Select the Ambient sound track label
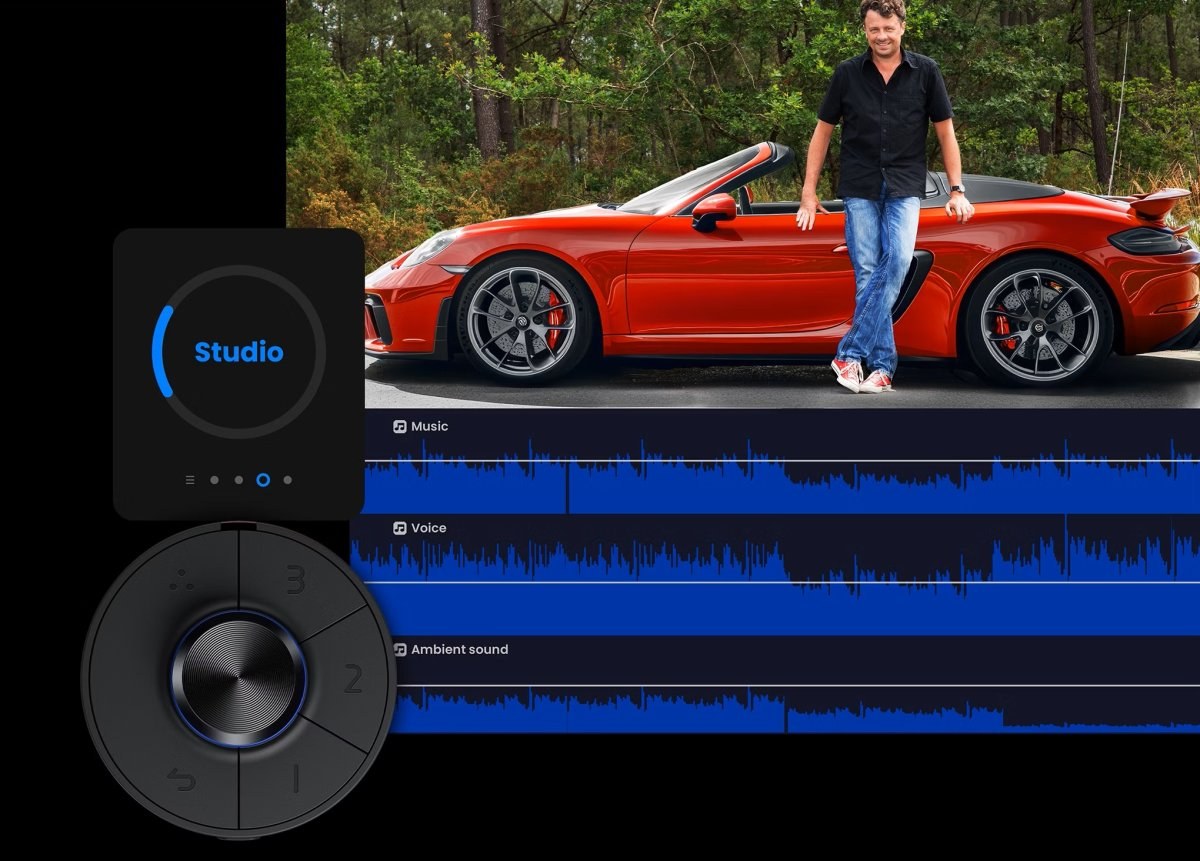 459,649
